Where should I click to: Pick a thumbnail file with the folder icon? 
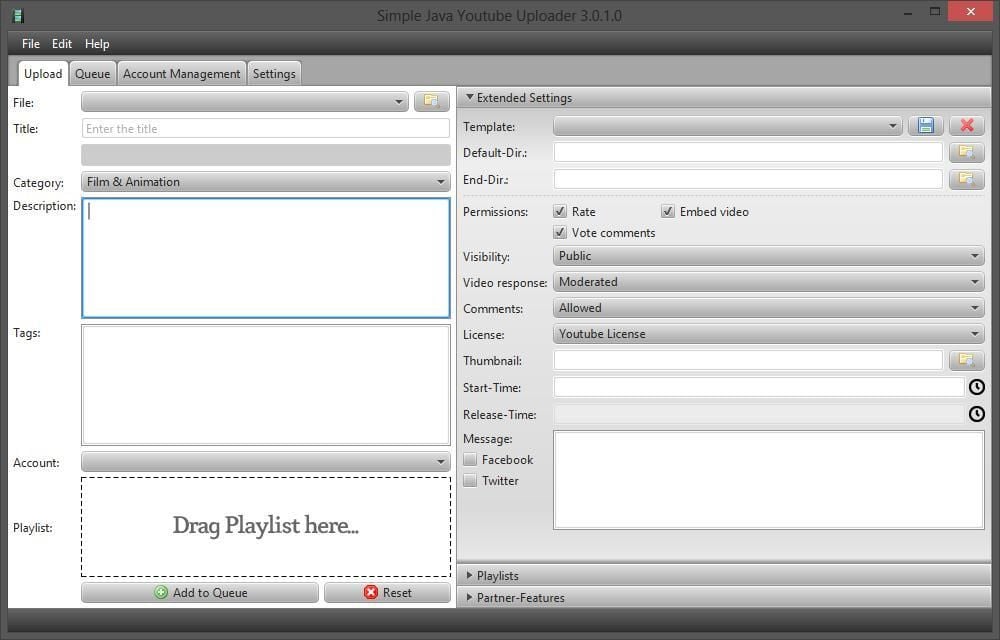(965, 360)
